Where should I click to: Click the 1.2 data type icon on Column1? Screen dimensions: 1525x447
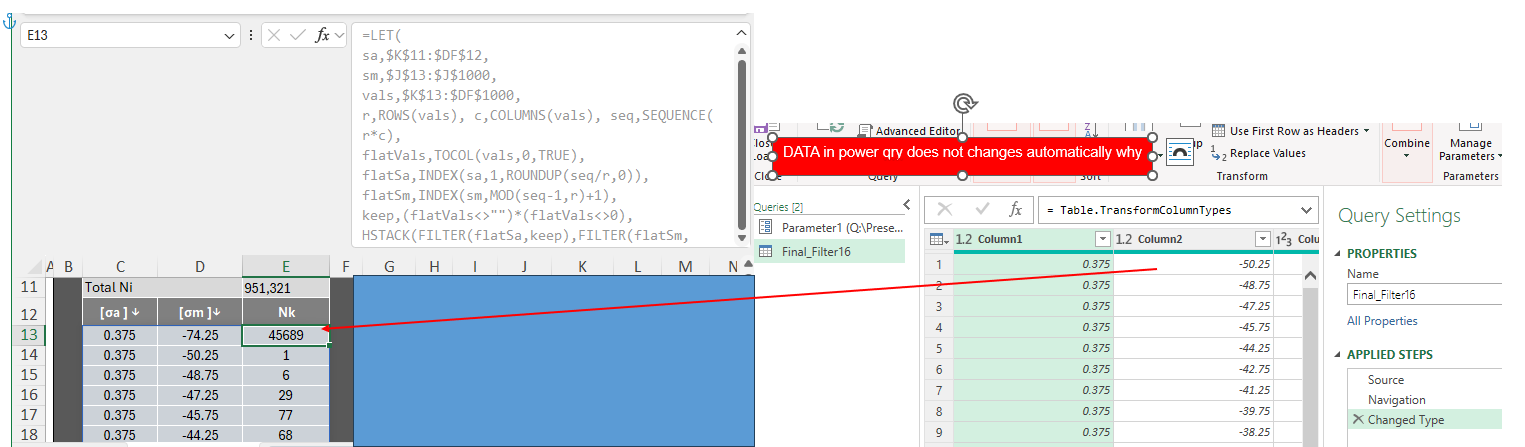point(964,239)
